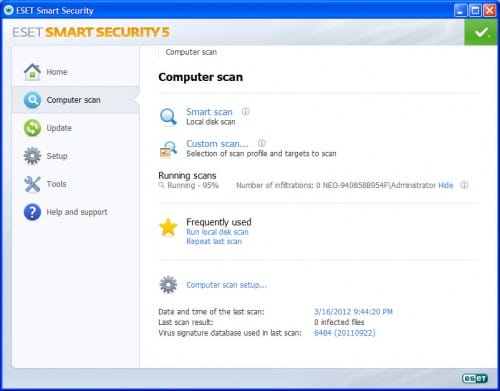Click the Tools wrench icon

[x=32, y=184]
